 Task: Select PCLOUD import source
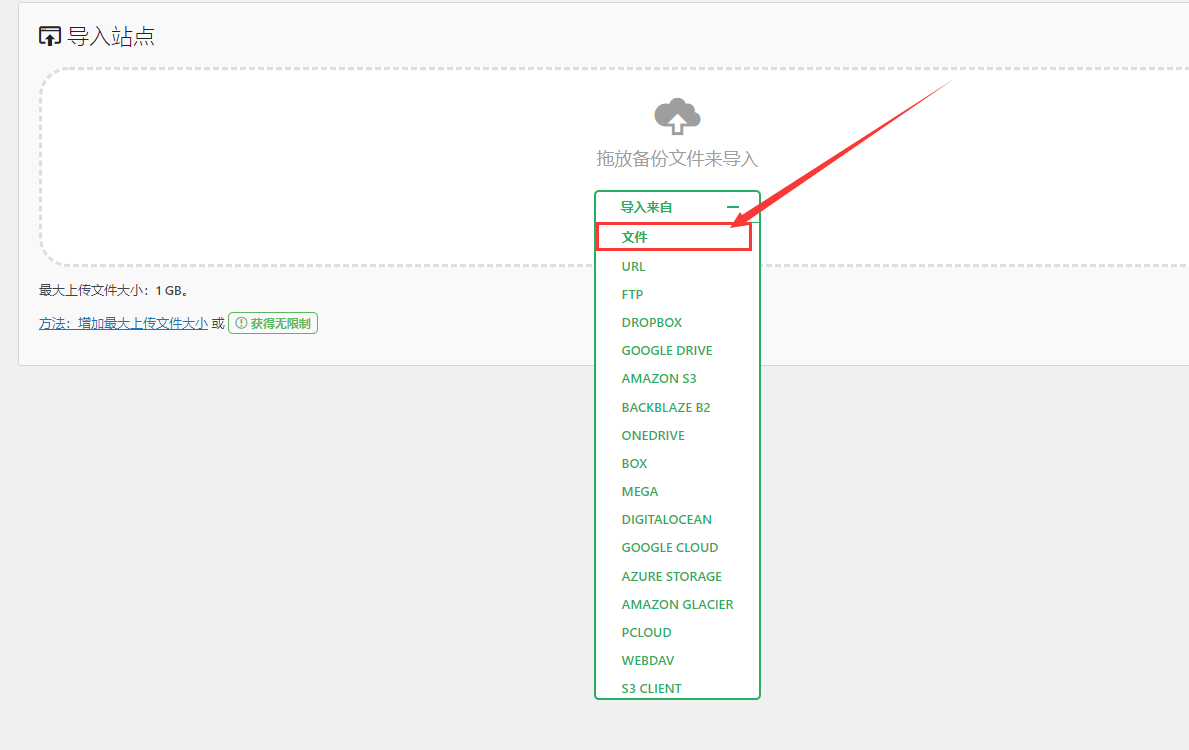tap(646, 632)
